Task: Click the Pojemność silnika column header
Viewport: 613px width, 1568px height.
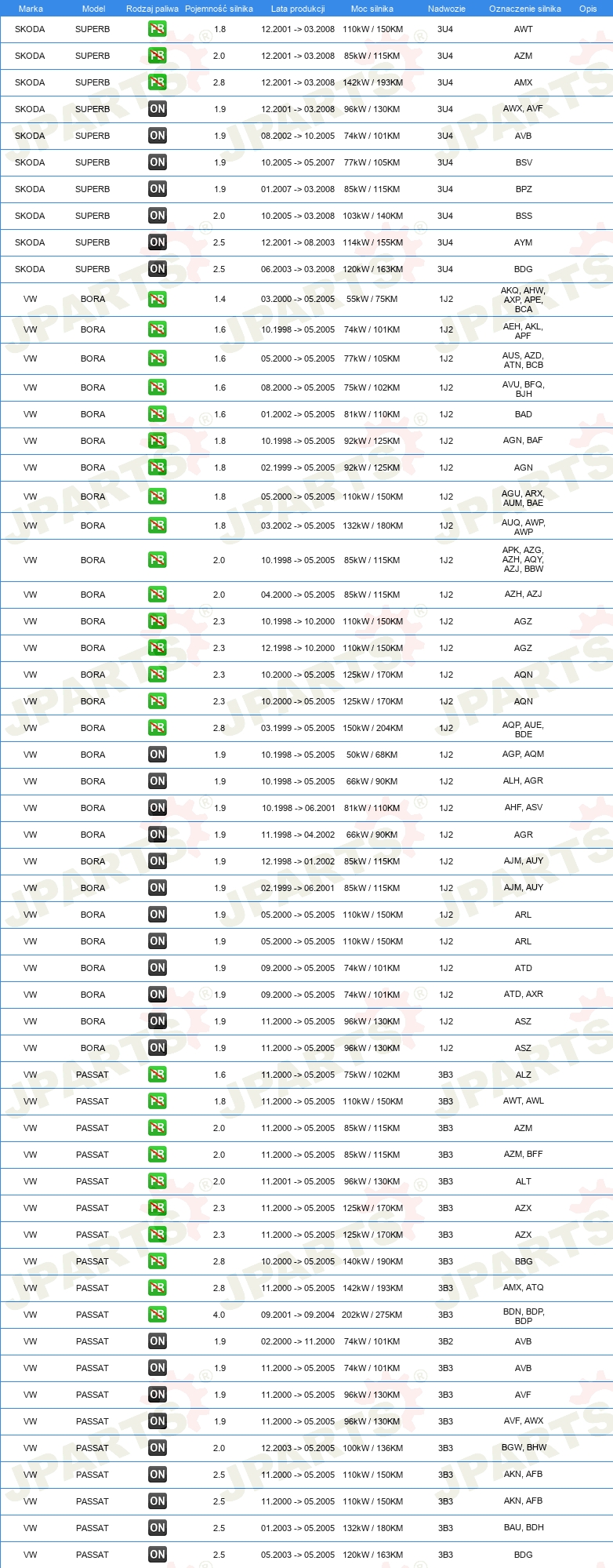Action: coord(219,9)
